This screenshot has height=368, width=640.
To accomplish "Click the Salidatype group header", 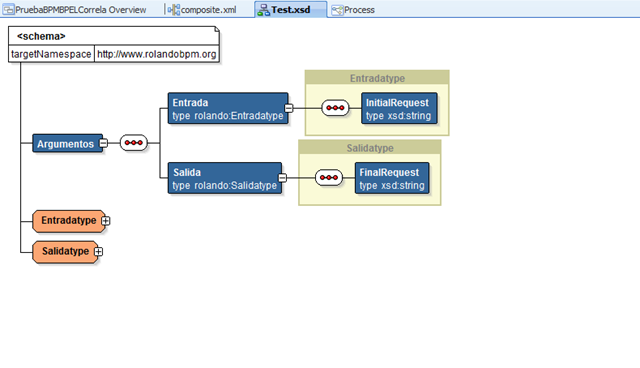I will click(x=370, y=148).
